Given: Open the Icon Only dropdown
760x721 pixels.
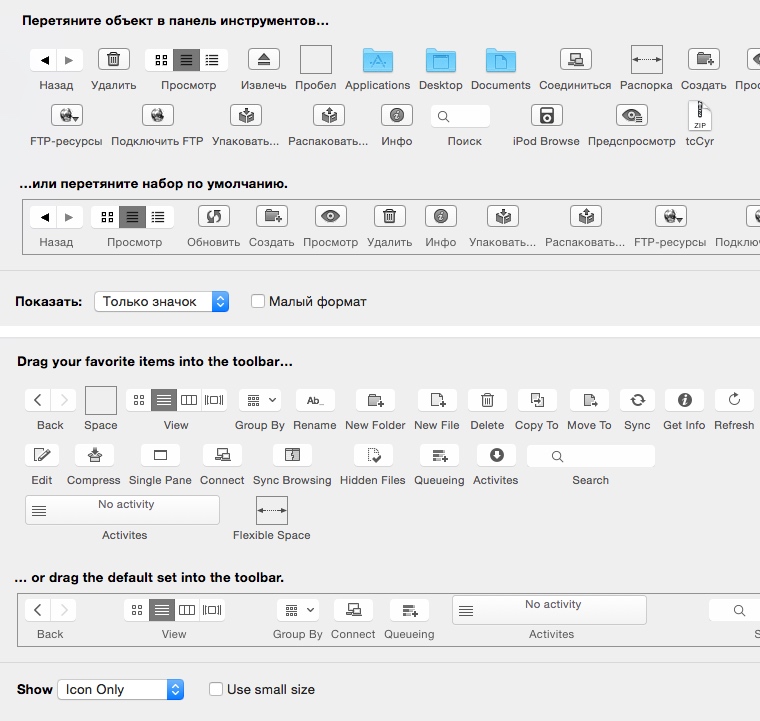Looking at the screenshot, I should click(x=120, y=689).
